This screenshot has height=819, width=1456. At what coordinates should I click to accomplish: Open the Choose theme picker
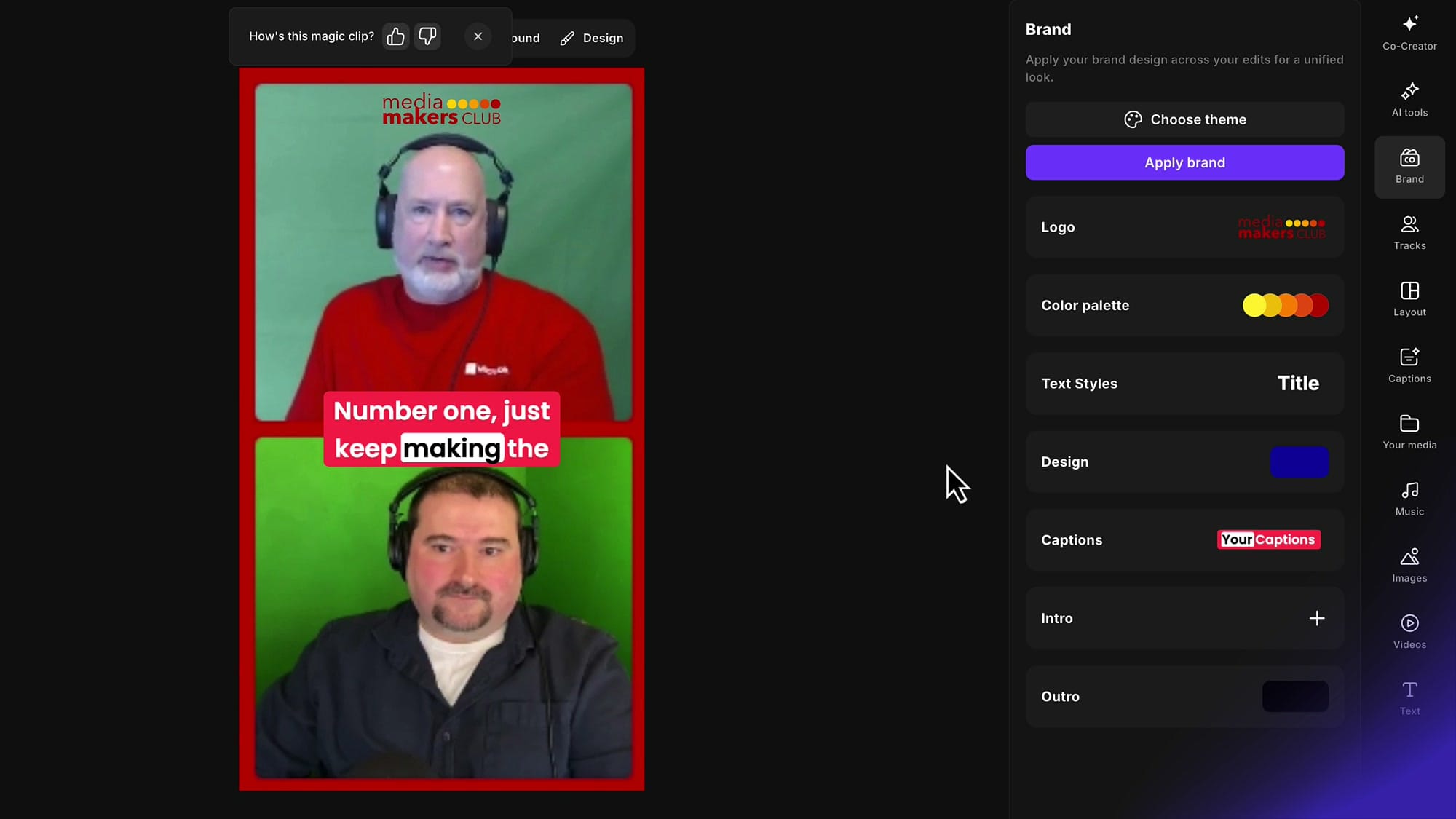pos(1184,119)
